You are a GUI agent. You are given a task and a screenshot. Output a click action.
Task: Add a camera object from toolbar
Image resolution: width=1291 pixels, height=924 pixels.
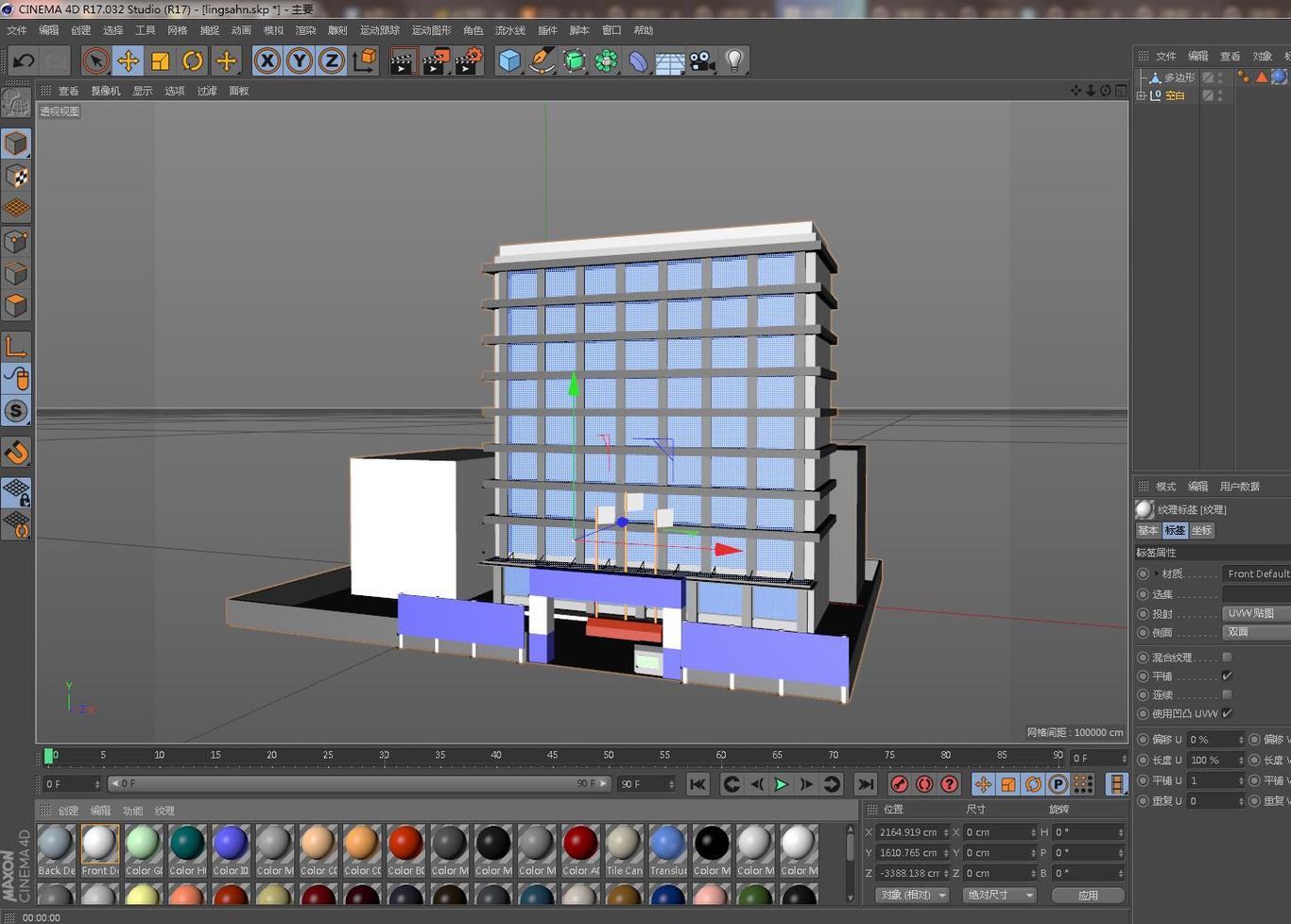click(x=702, y=61)
